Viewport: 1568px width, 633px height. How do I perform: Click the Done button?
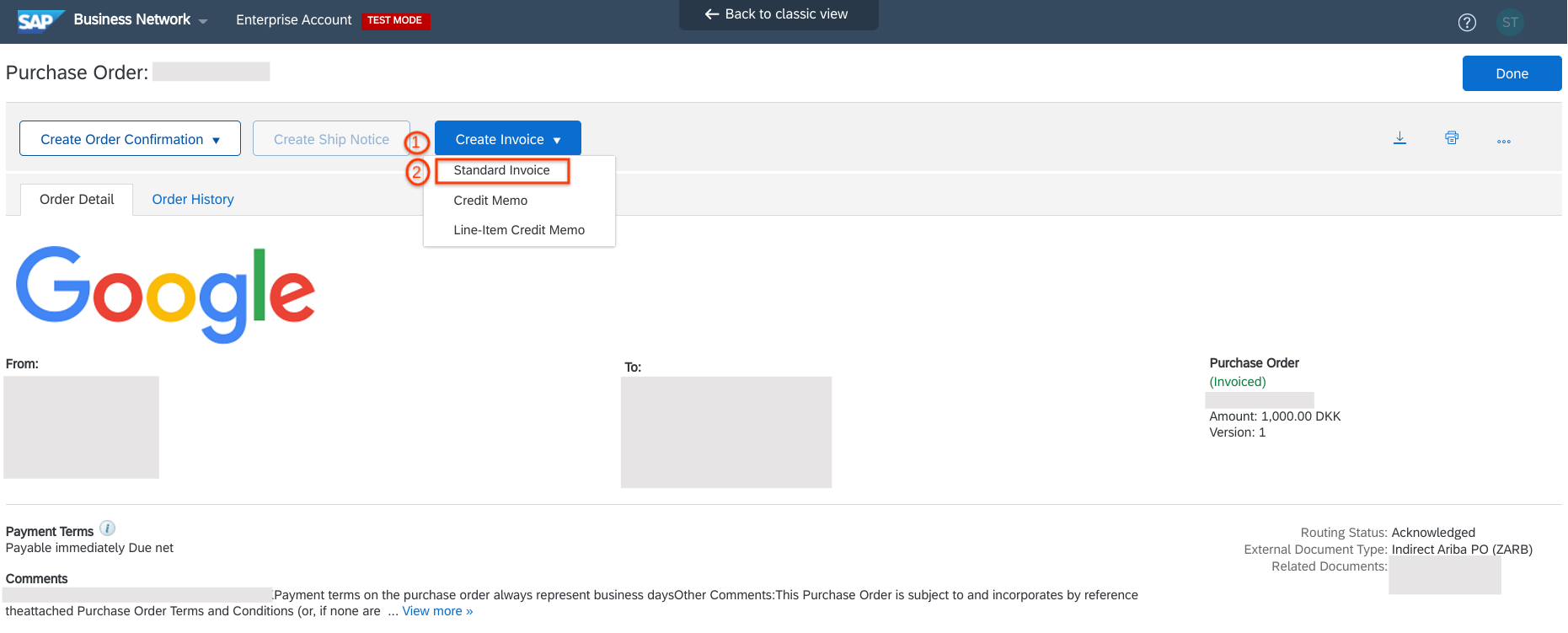[x=1512, y=73]
